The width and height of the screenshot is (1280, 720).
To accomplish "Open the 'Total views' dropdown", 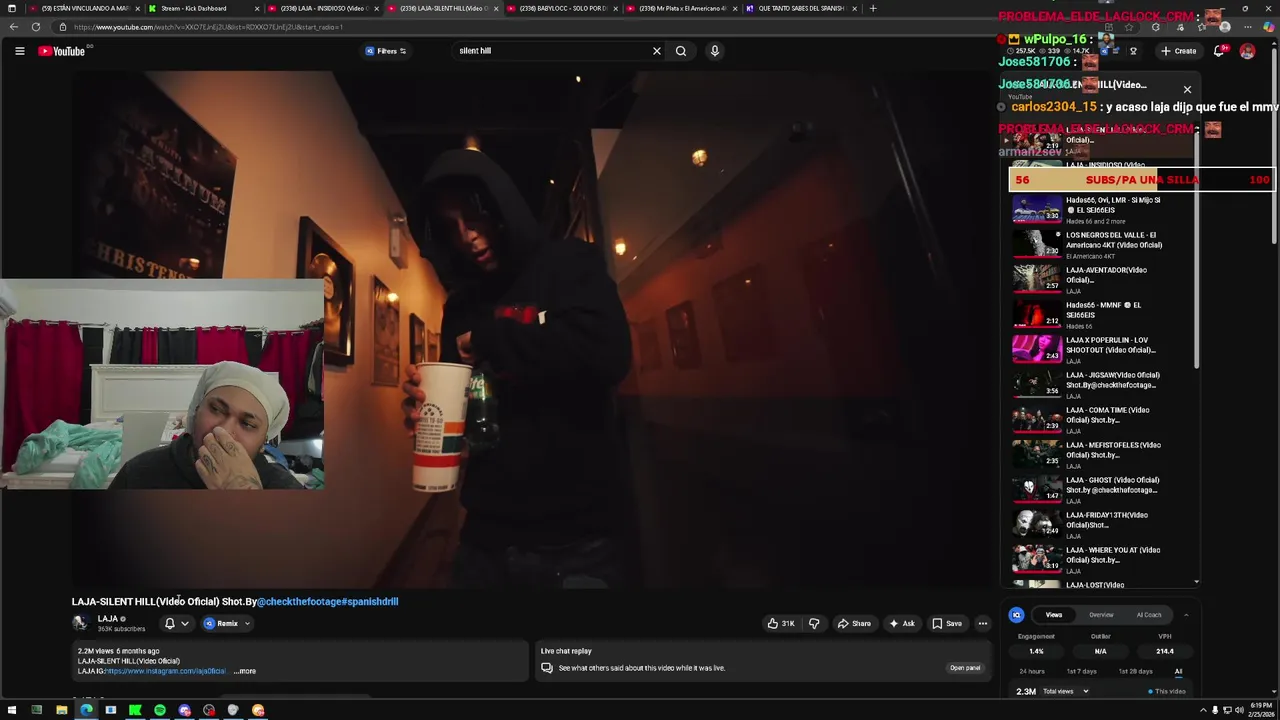I will coord(1066,691).
